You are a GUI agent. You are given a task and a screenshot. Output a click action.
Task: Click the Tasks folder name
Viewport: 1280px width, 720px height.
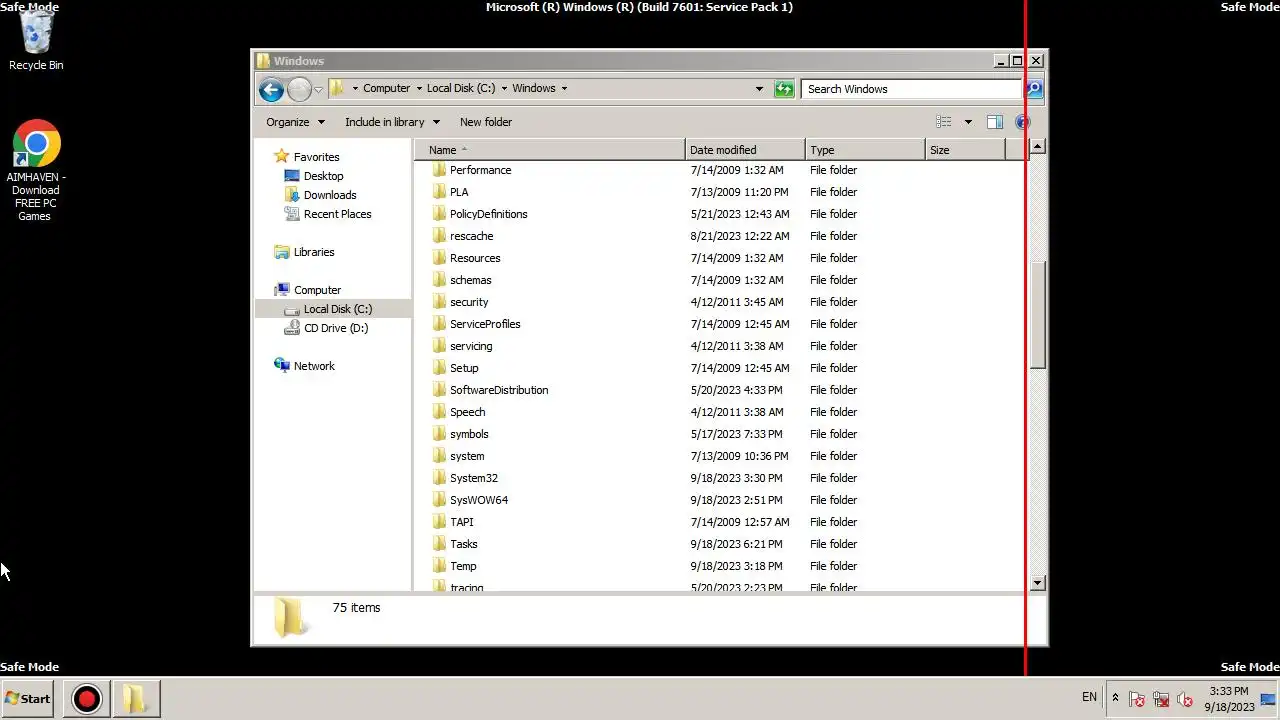coord(464,544)
